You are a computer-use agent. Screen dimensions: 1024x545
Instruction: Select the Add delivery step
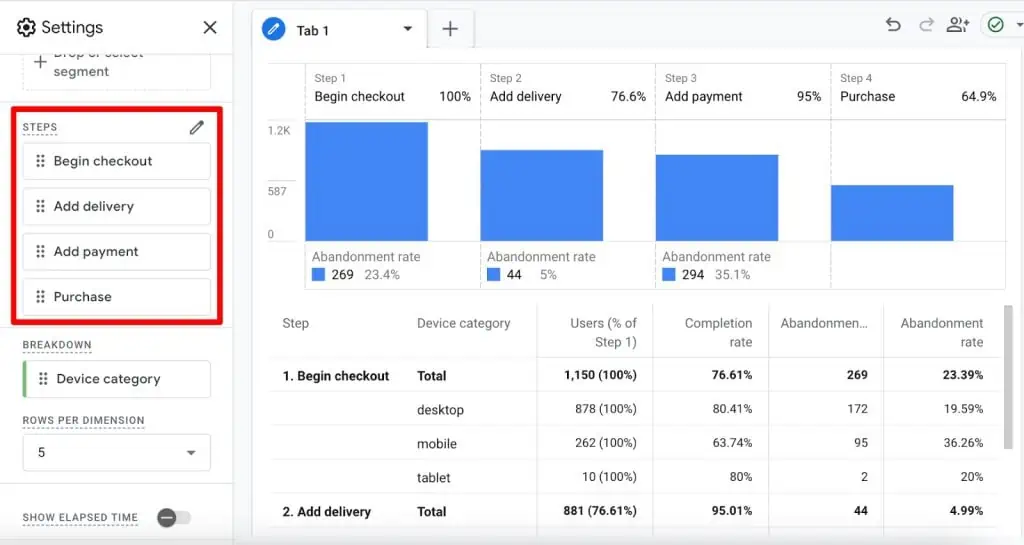tap(116, 206)
